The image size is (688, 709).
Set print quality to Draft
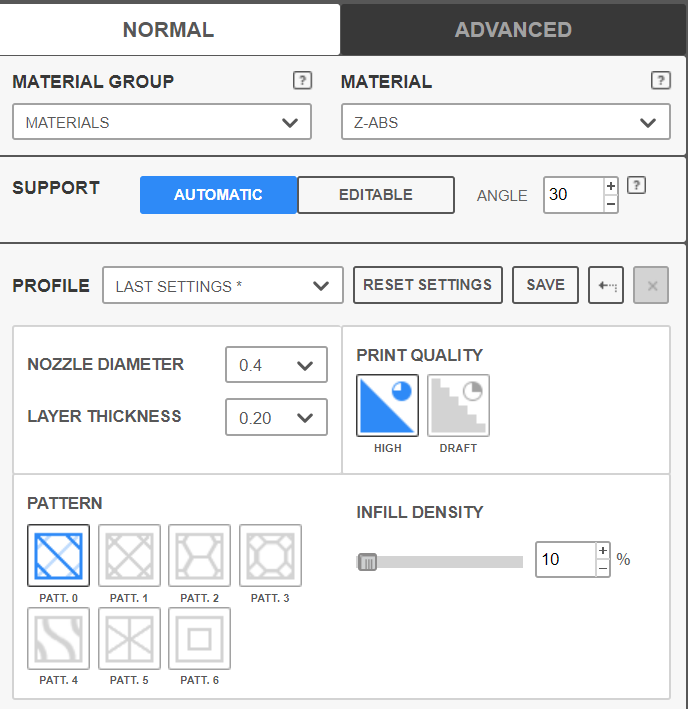[458, 406]
